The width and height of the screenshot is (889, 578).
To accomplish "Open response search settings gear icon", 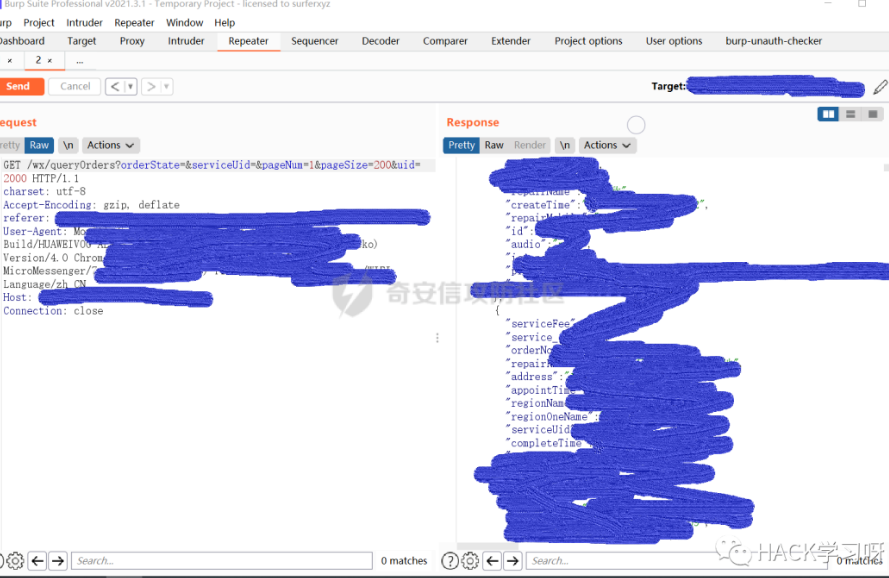I will (470, 561).
